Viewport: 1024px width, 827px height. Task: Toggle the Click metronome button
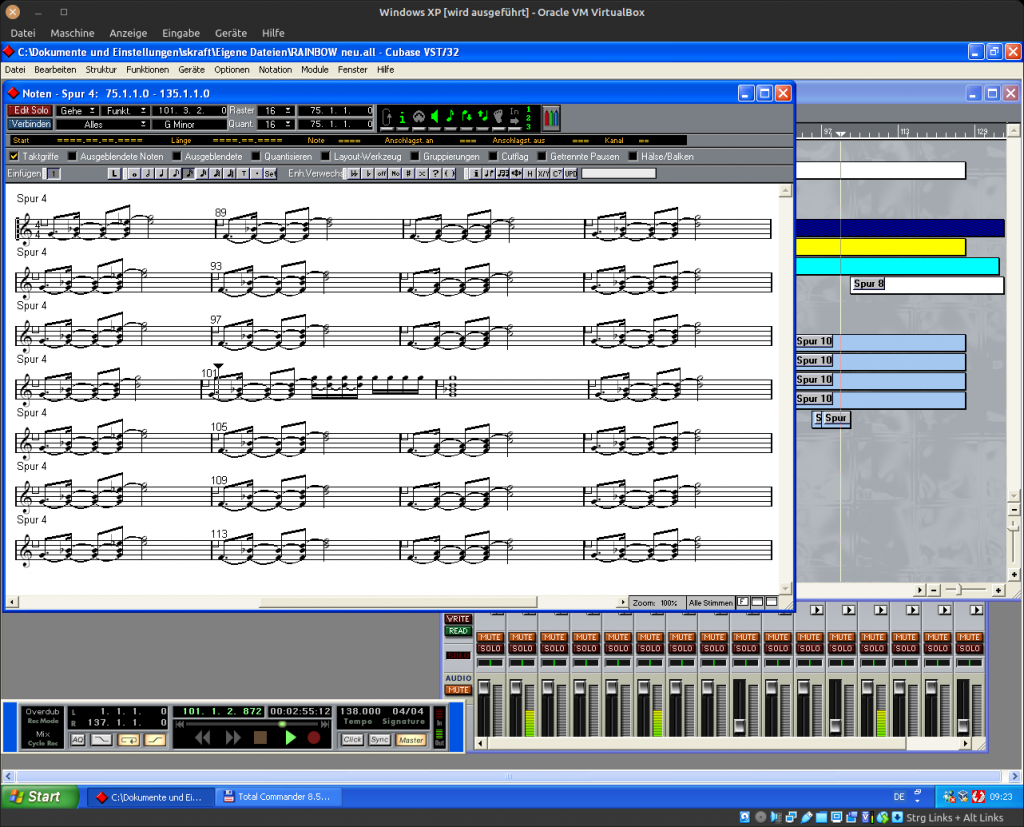pyautogui.click(x=352, y=740)
